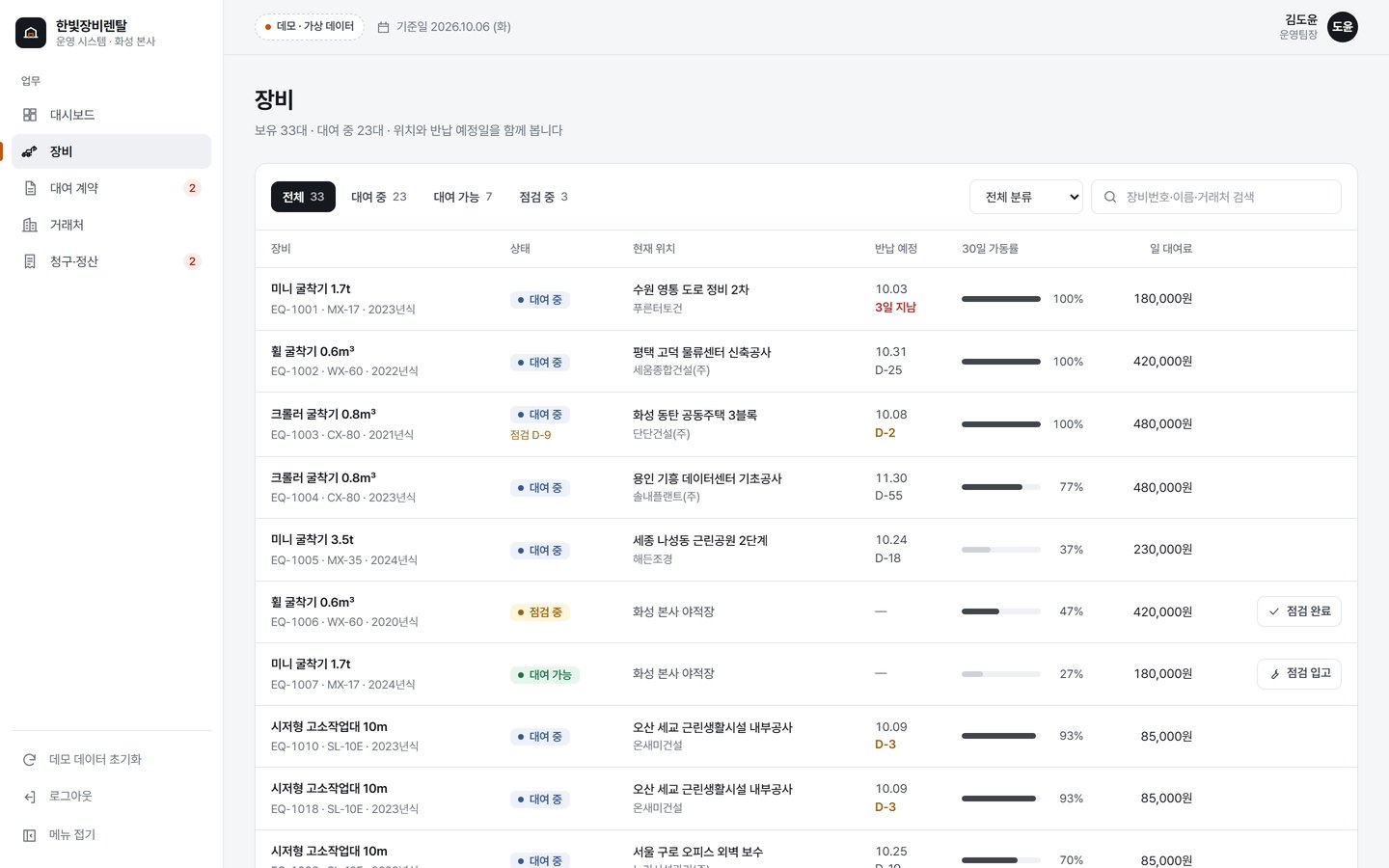Click the EQ-1005 utilization bar at 37%
The width and height of the screenshot is (1389, 868).
point(1001,550)
